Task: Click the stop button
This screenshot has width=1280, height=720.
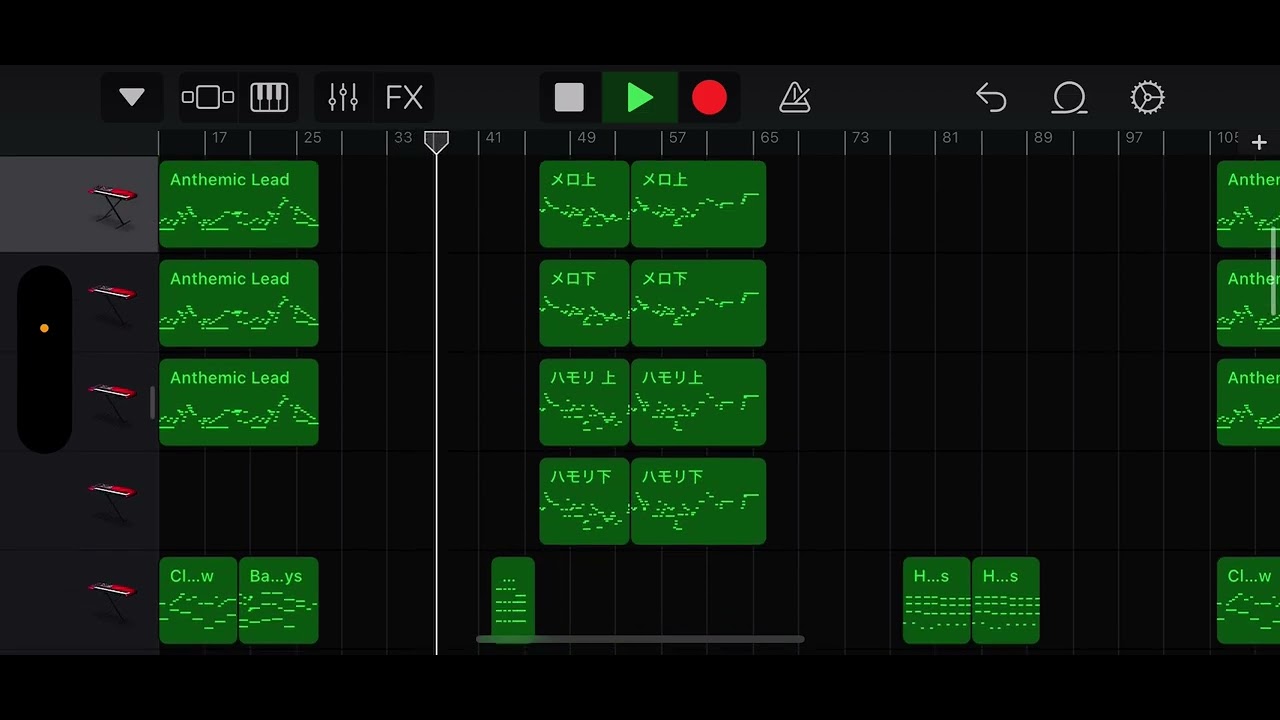Action: pyautogui.click(x=569, y=98)
